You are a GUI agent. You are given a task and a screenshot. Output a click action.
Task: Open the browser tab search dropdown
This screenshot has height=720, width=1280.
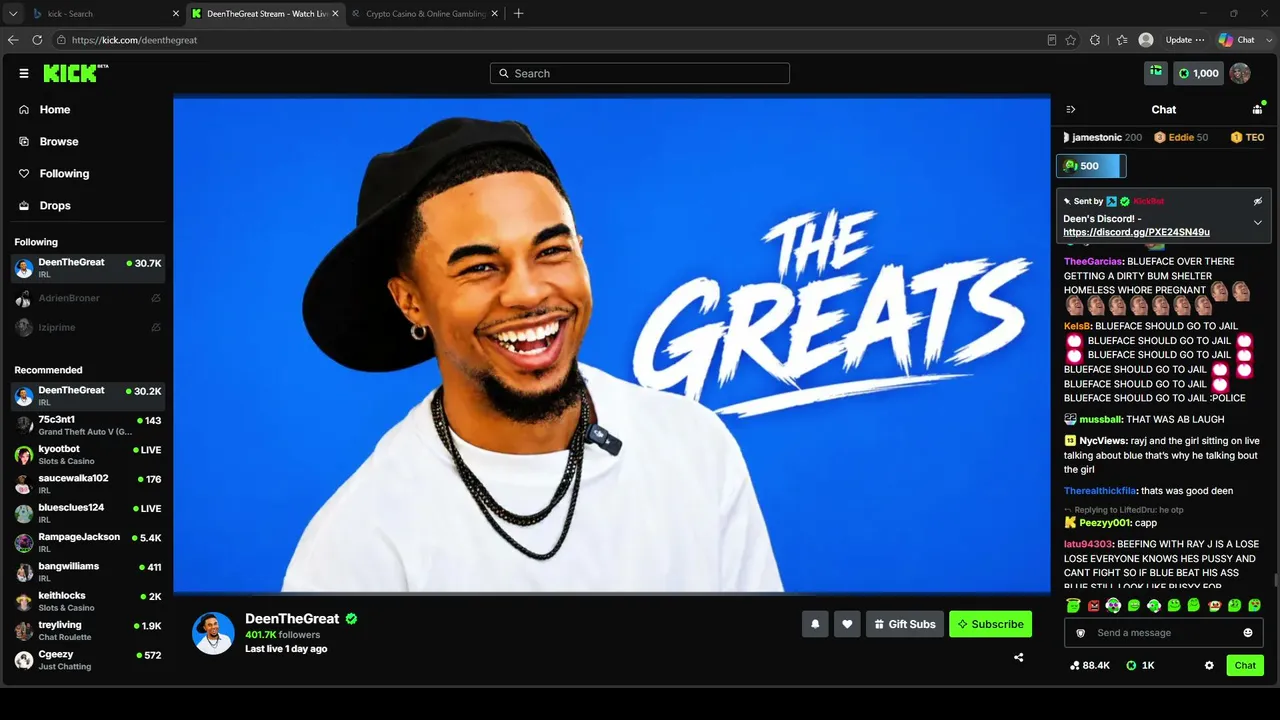coord(13,14)
